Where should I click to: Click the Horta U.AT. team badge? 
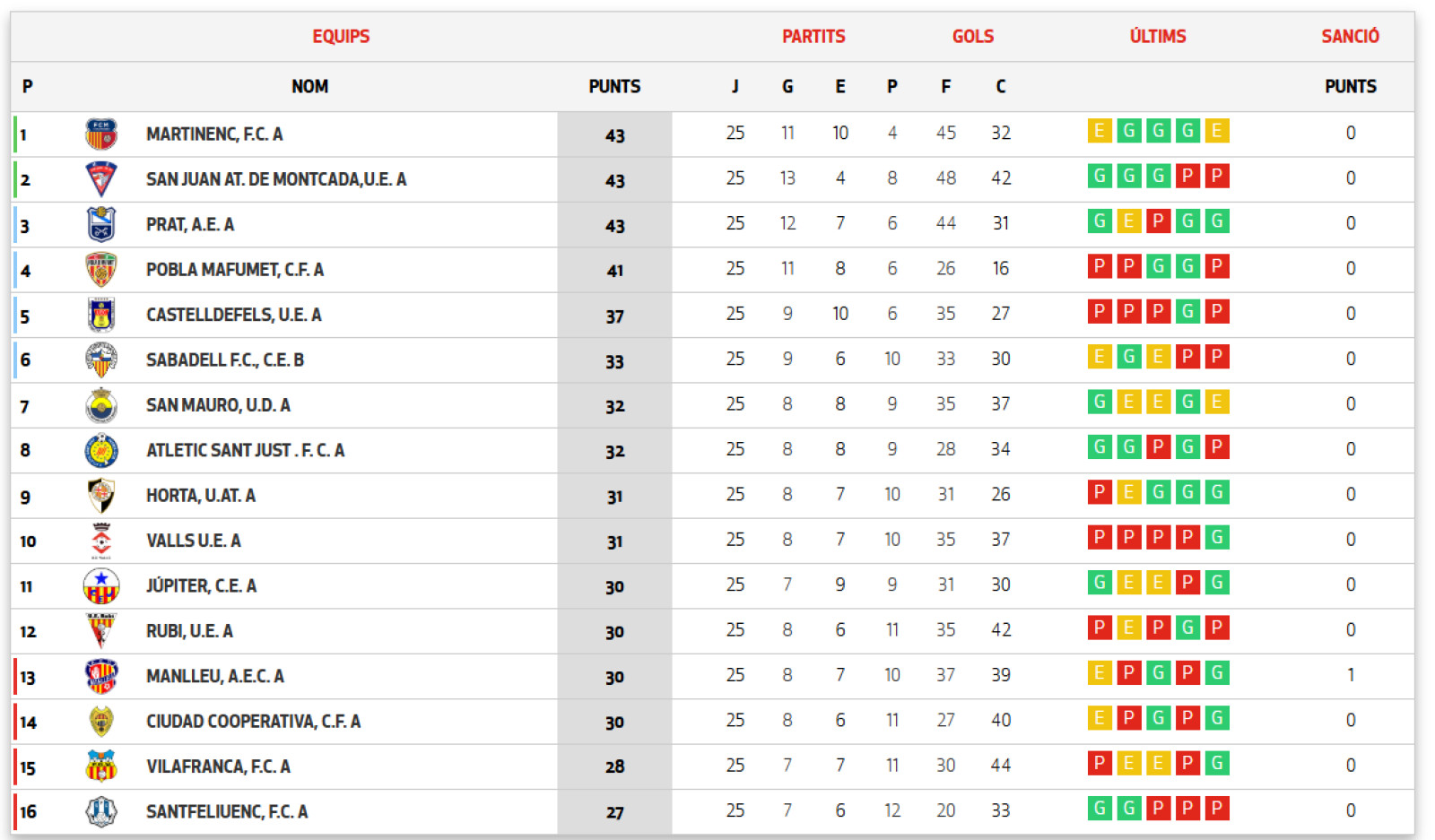point(101,495)
